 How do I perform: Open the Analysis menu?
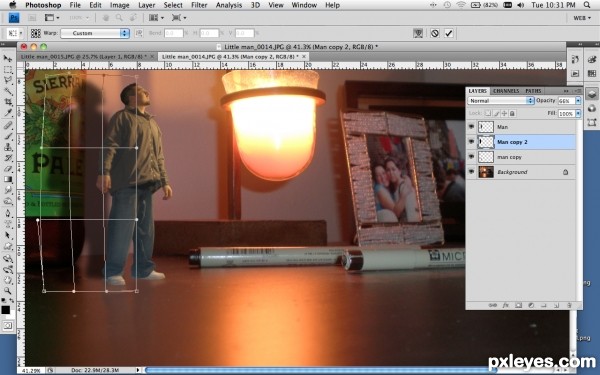(230, 5)
